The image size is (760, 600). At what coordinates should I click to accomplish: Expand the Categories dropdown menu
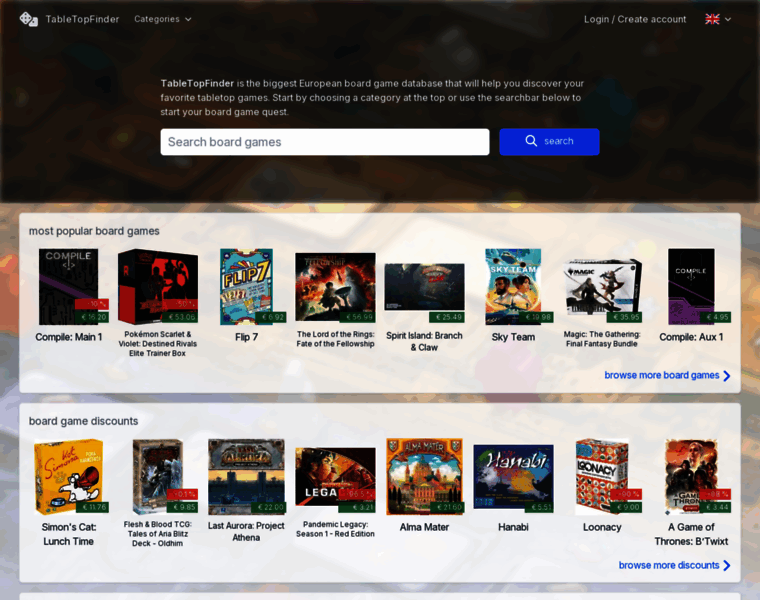click(x=163, y=19)
